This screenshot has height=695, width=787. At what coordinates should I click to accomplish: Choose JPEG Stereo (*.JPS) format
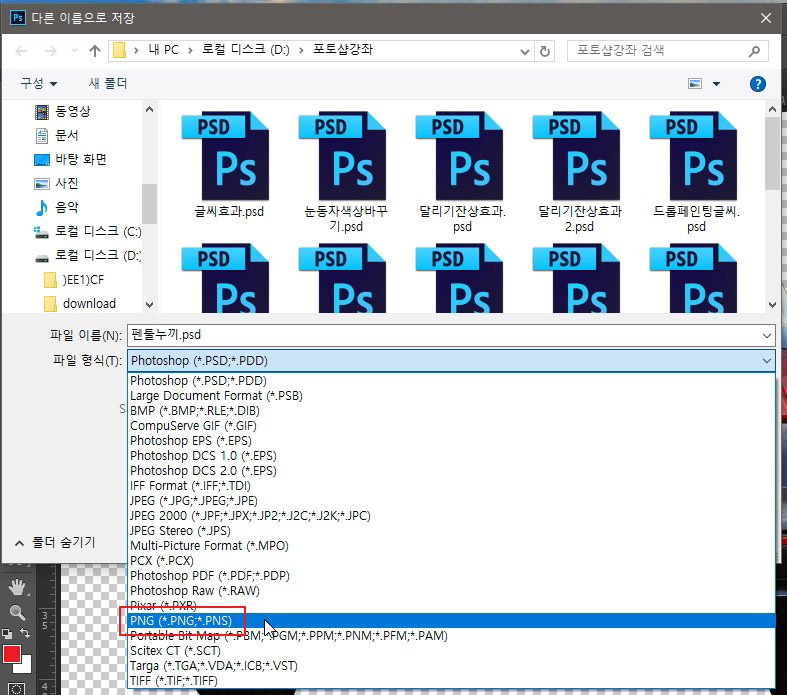pyautogui.click(x=451, y=530)
